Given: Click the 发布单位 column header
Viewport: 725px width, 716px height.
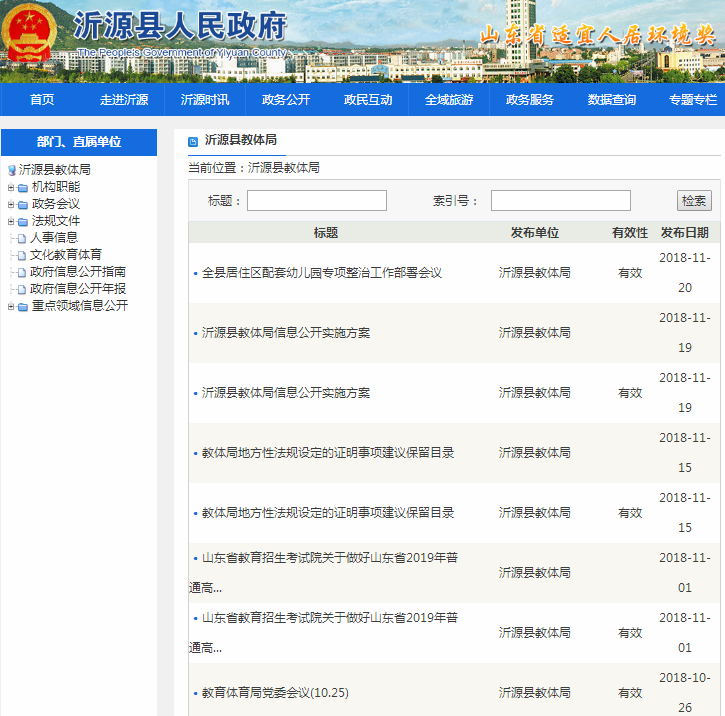Looking at the screenshot, I should 535,233.
